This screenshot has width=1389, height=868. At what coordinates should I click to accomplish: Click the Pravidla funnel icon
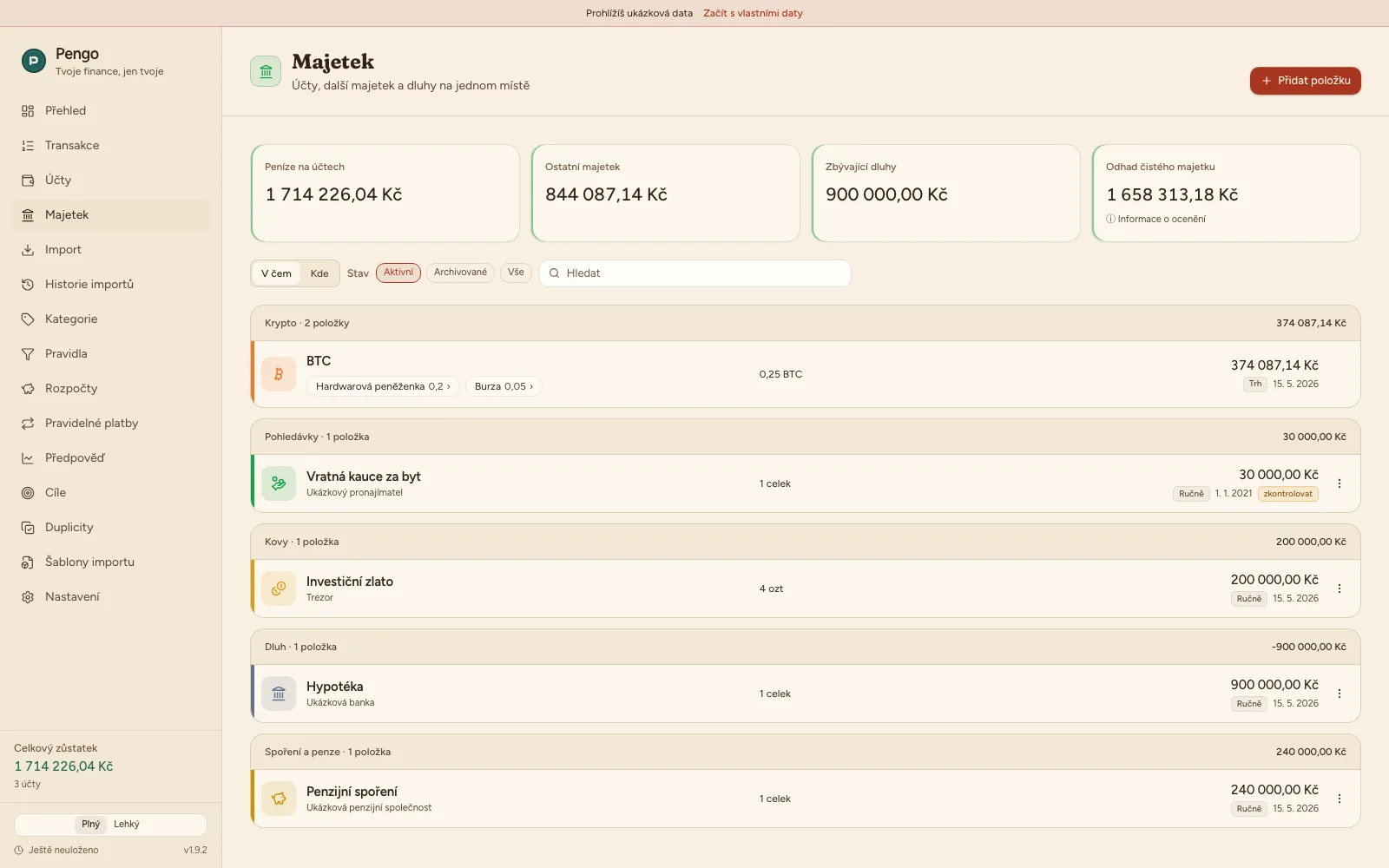pos(28,354)
